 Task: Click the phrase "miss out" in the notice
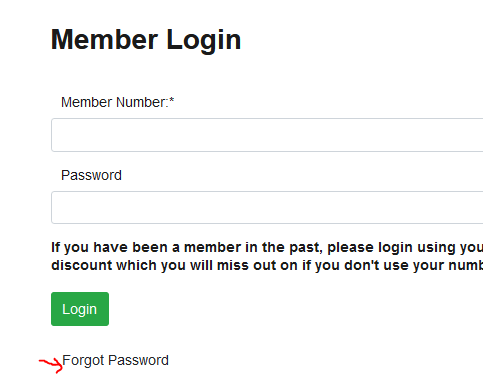click(241, 265)
